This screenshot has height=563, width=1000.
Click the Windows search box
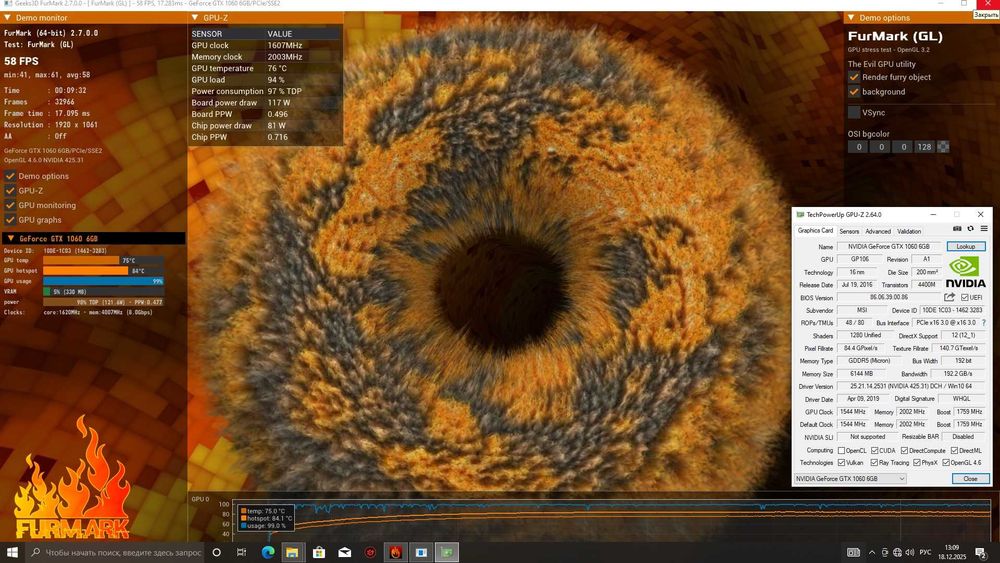tap(115, 552)
